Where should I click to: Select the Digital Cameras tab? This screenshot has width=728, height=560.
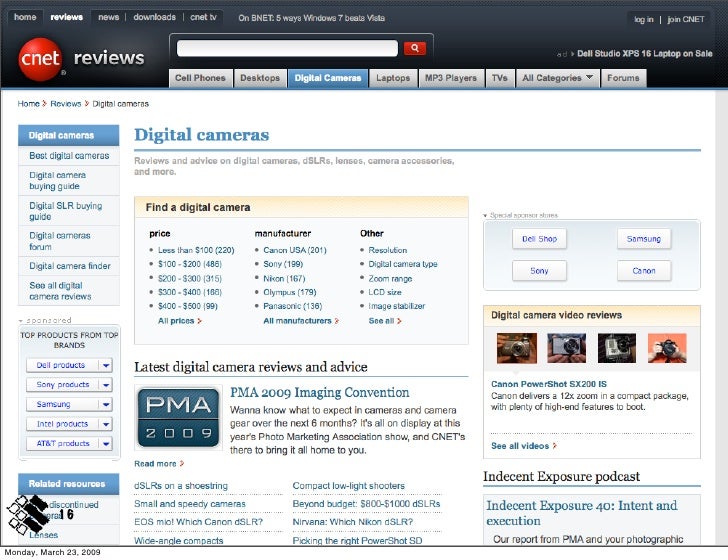[328, 78]
